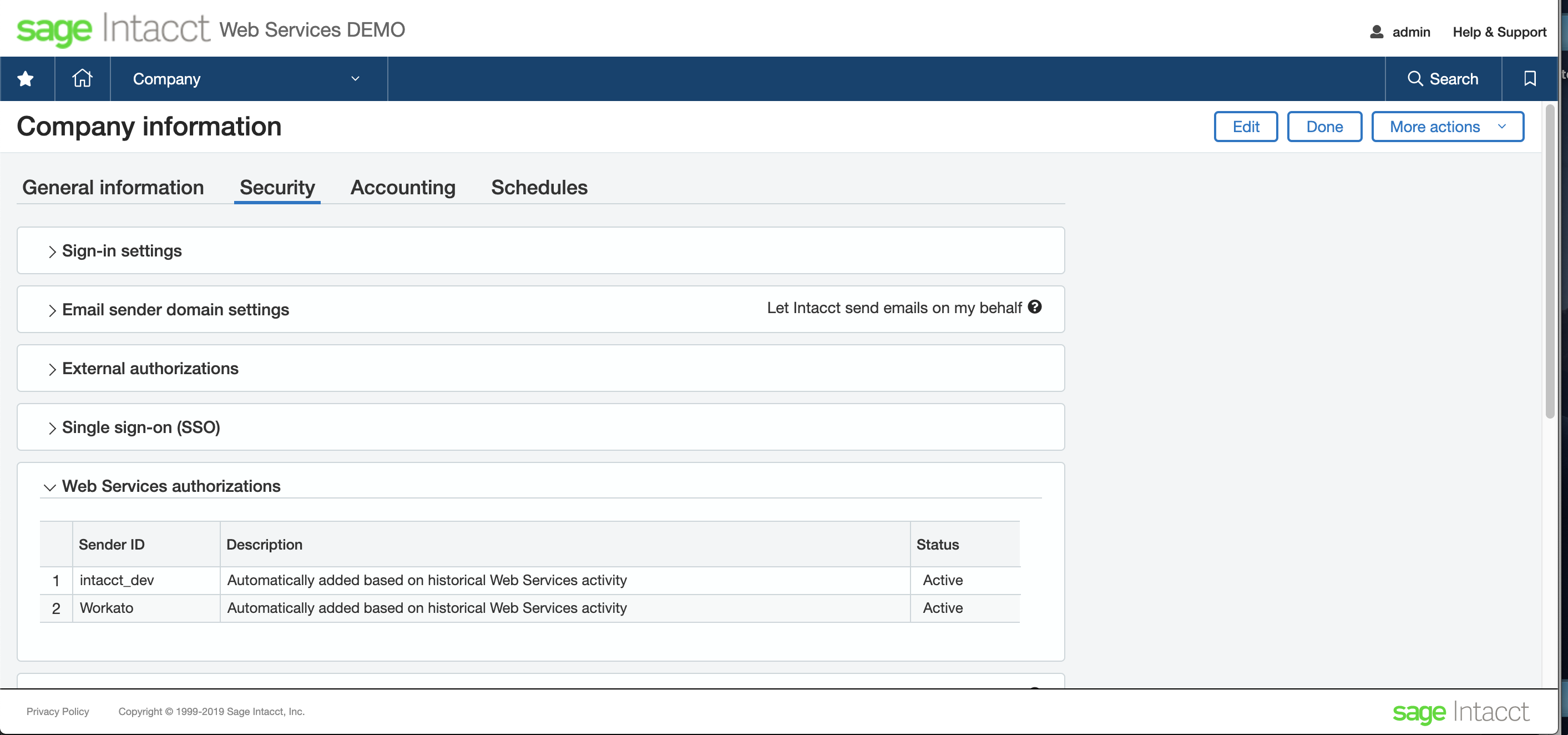The height and width of the screenshot is (735, 1568).
Task: Switch to the General information tab
Action: pos(113,186)
